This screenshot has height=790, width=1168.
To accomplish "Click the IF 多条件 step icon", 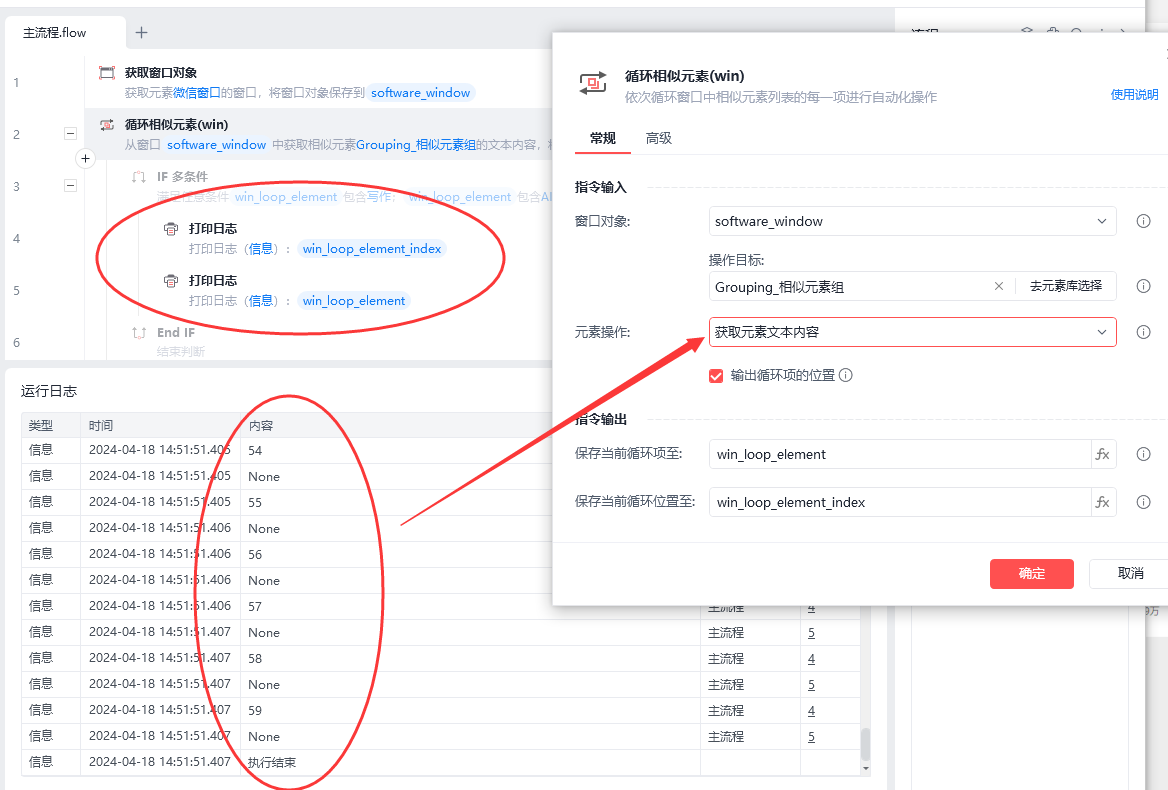I will pos(139,177).
